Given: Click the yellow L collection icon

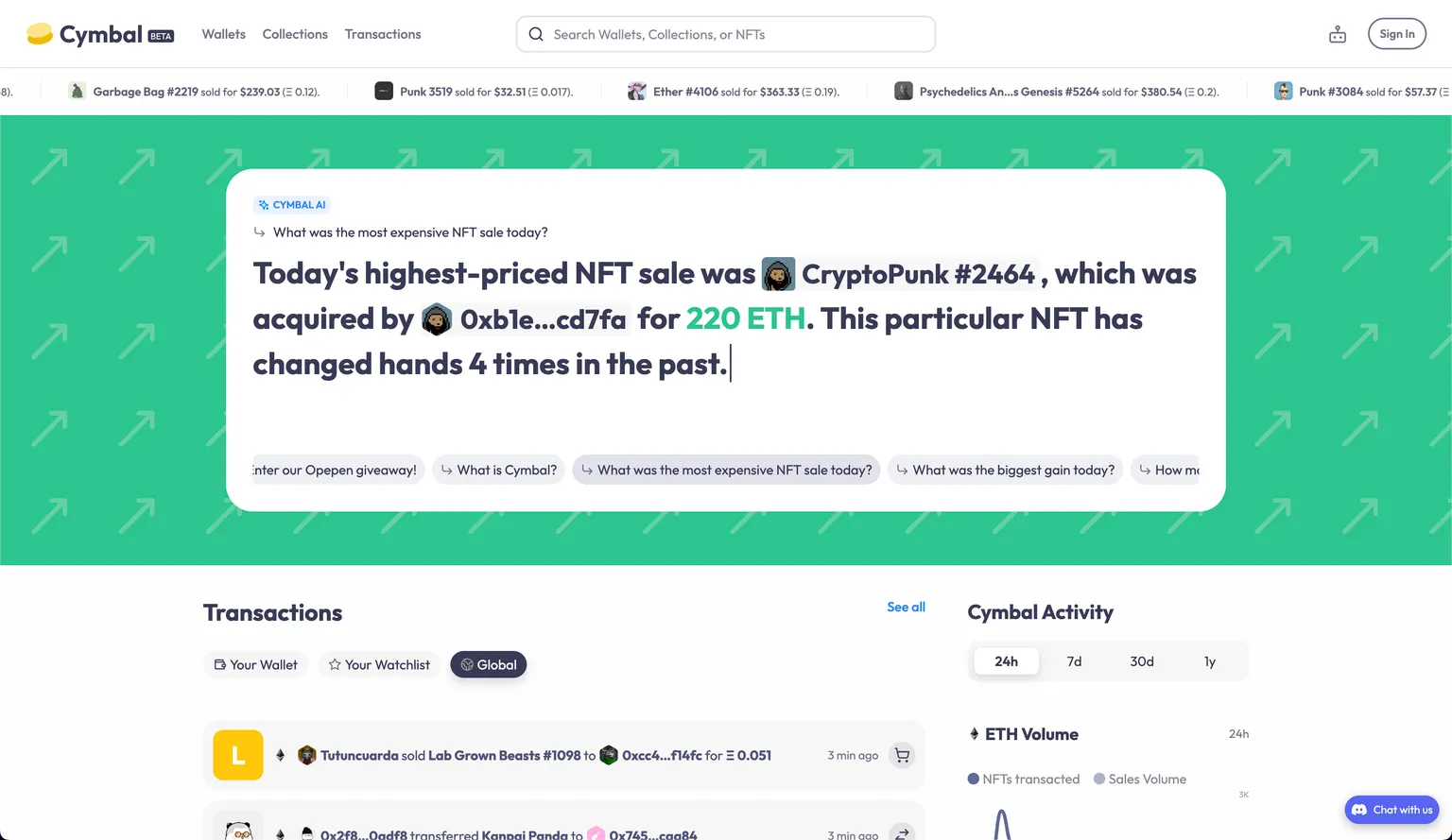Looking at the screenshot, I should tap(238, 755).
